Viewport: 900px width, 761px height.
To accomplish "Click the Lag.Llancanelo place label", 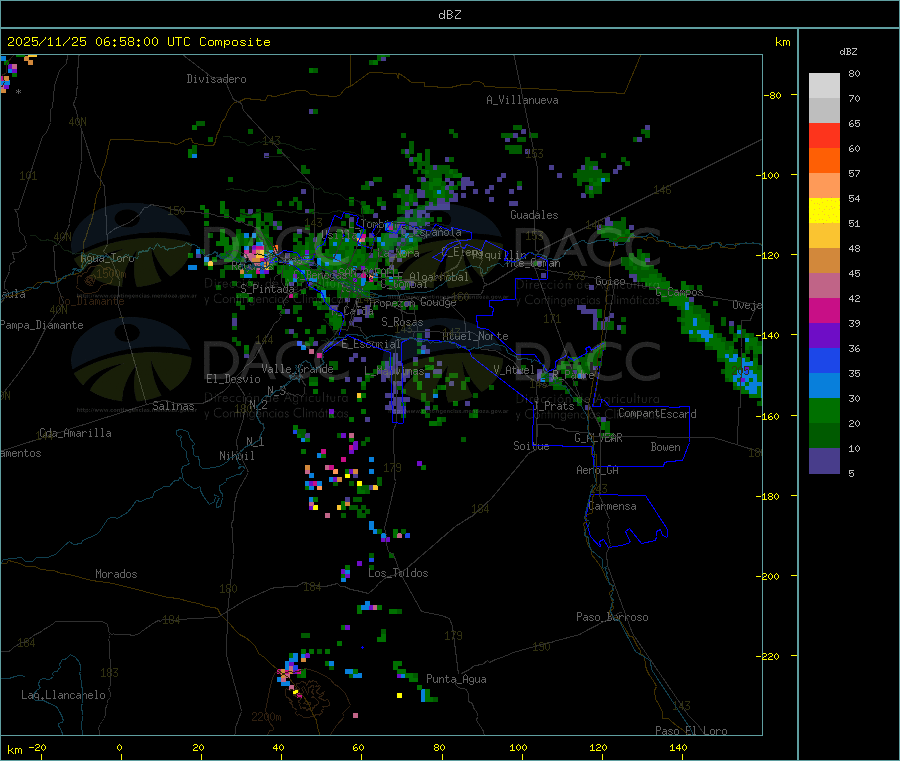I will pyautogui.click(x=63, y=696).
